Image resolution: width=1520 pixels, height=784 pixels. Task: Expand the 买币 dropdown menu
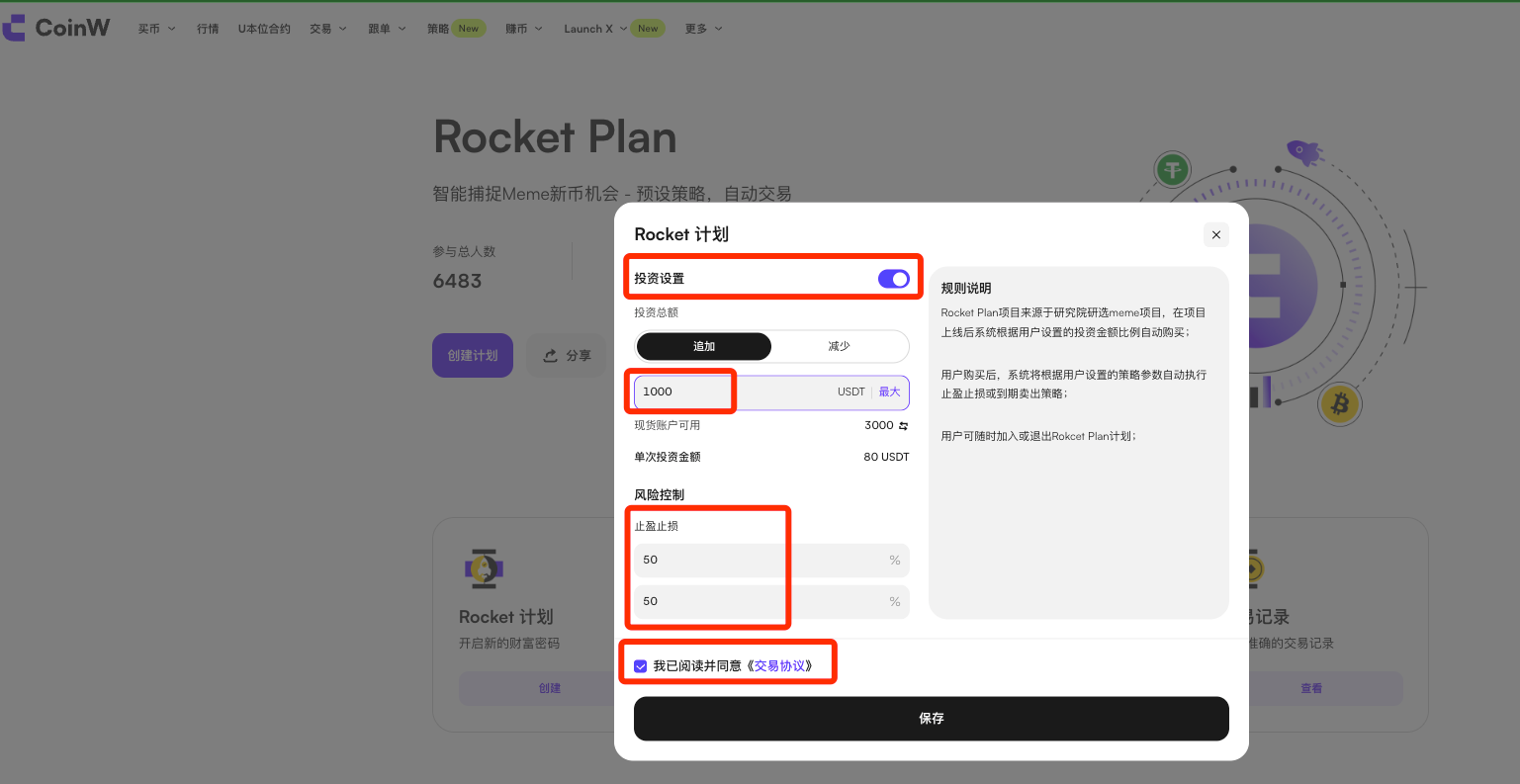click(x=156, y=29)
